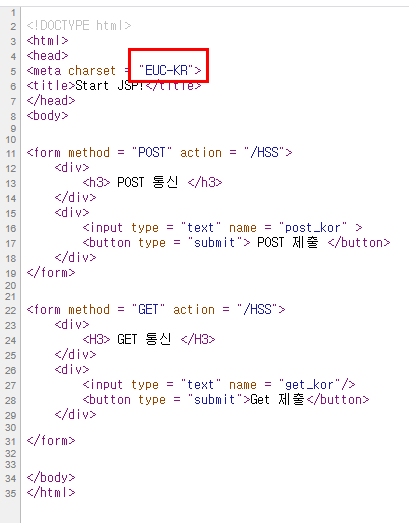409x523 pixels.
Task: Click the "text" type value on line 27
Action: [x=201, y=385]
